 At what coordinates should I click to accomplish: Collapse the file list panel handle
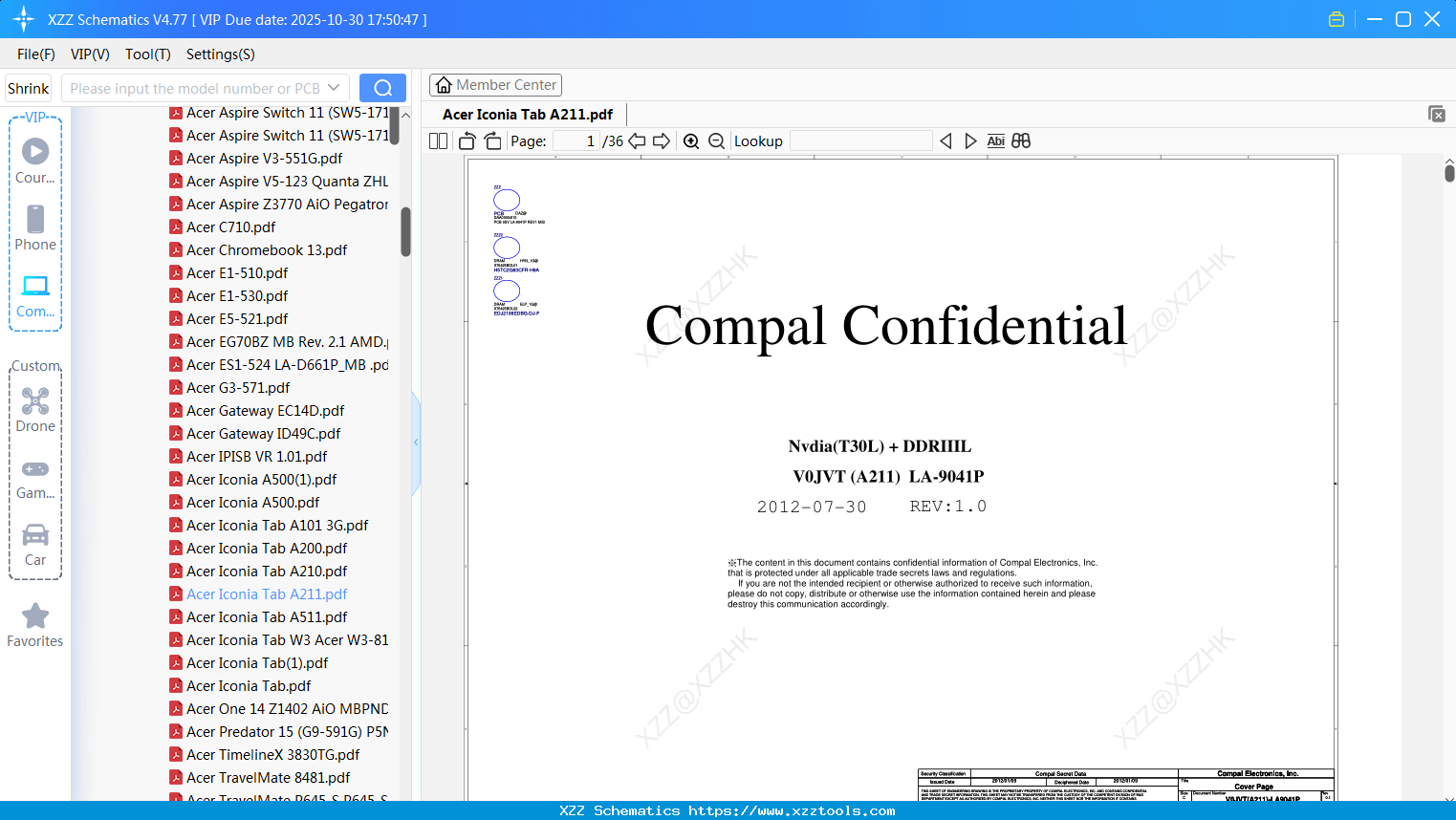coord(416,442)
